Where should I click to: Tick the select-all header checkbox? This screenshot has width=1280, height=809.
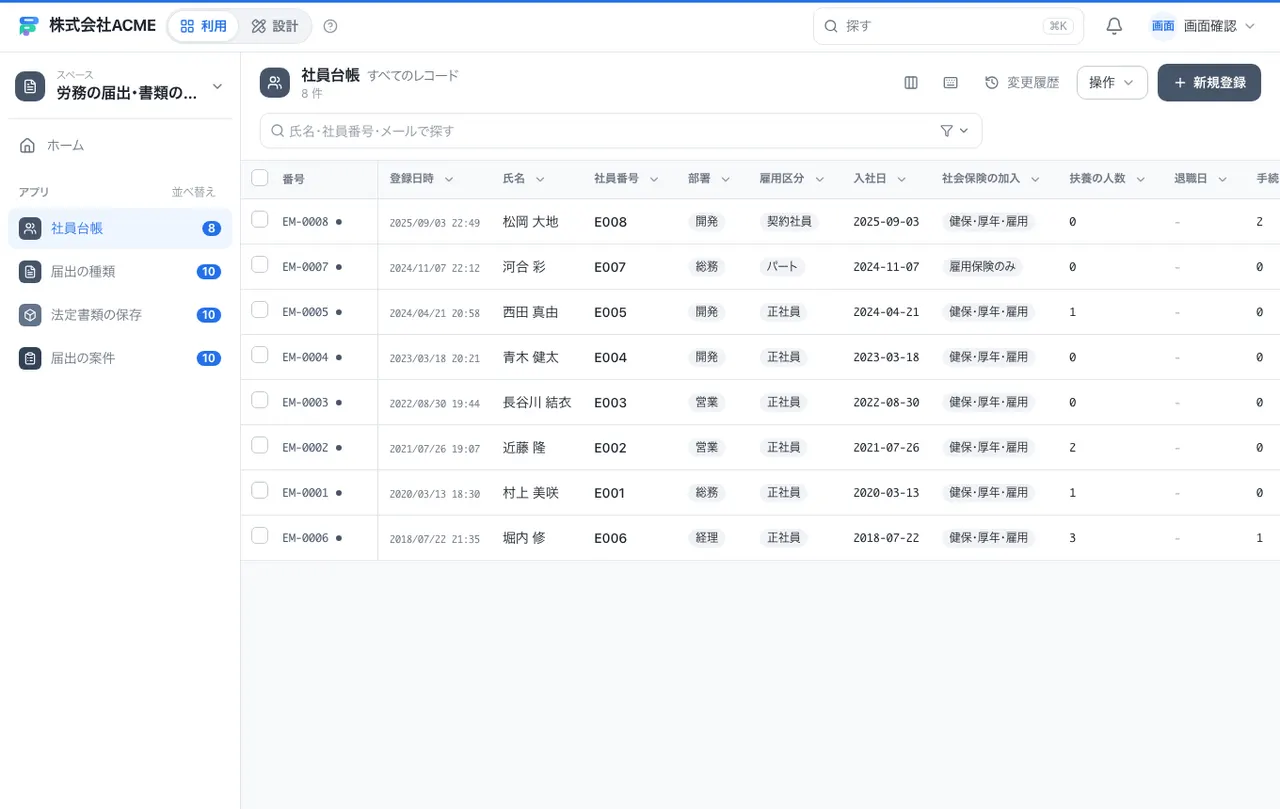[x=260, y=178]
